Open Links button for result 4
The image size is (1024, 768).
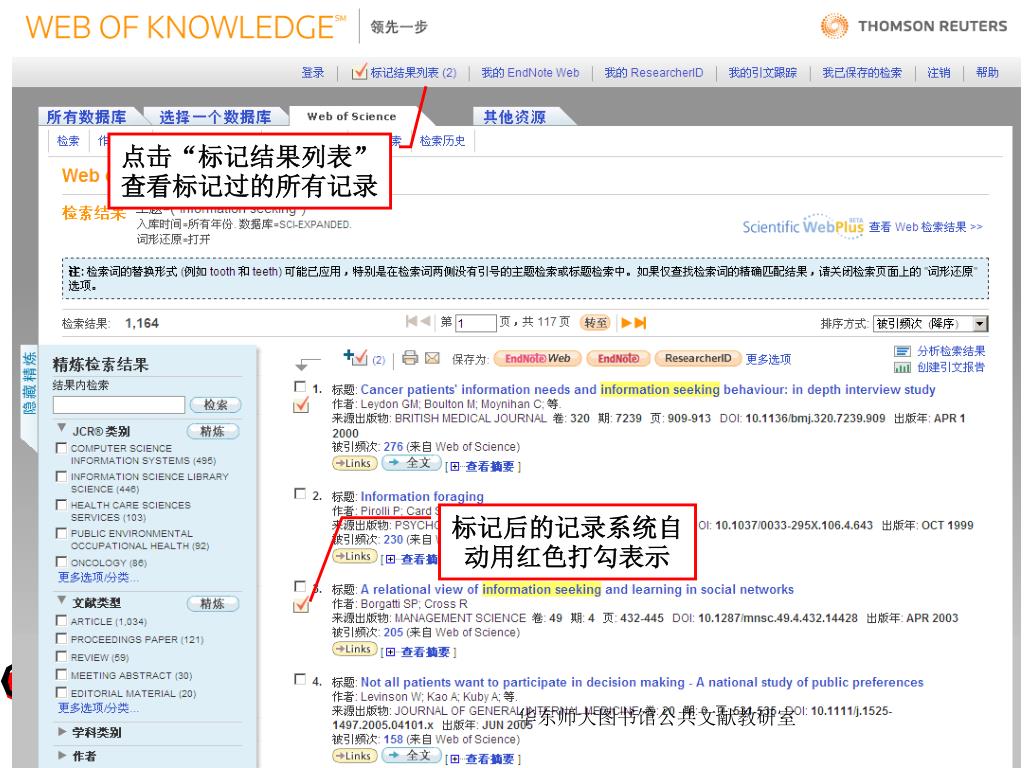(x=353, y=756)
